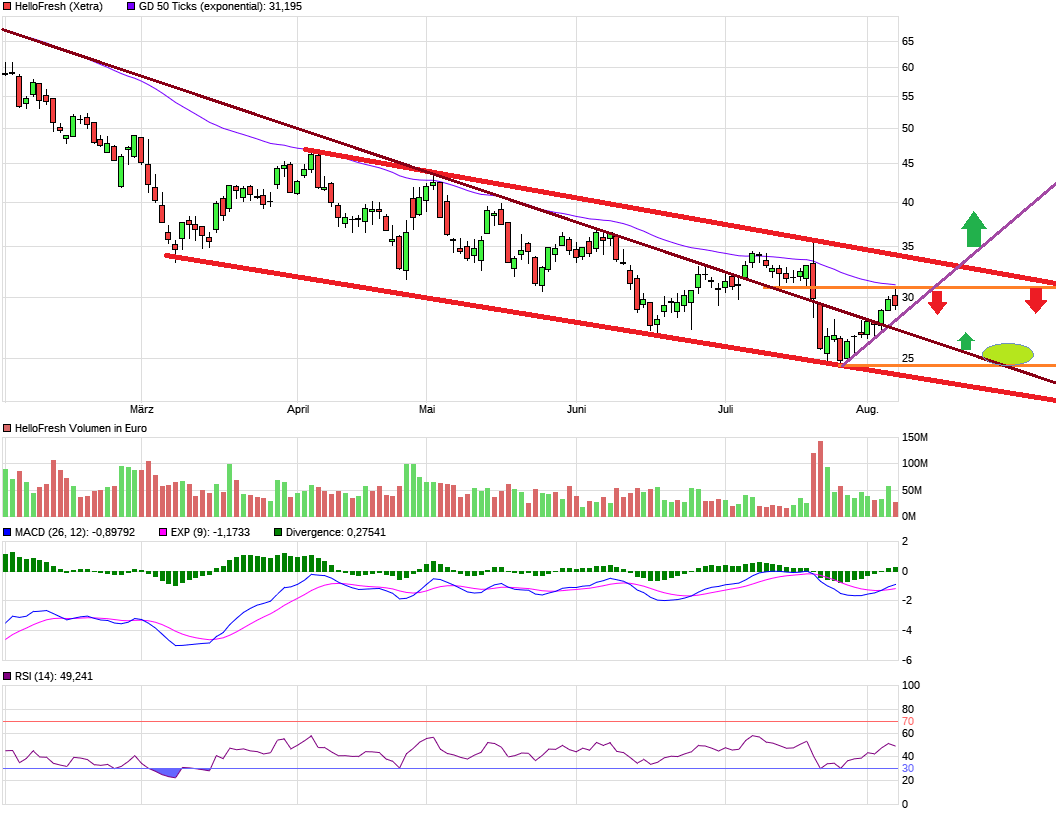
Task: Click the blue 30 RSI threshold label
Action: tap(908, 769)
